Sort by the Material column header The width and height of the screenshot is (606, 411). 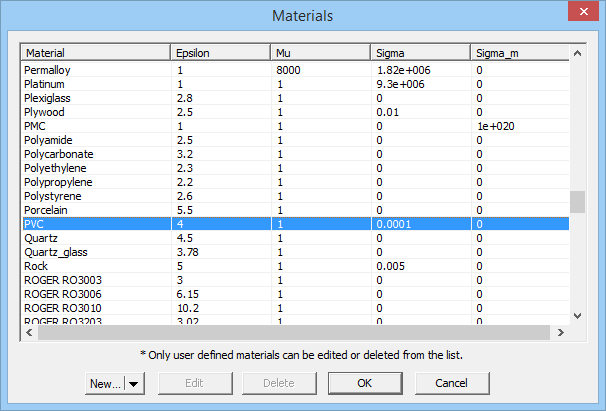(x=95, y=52)
